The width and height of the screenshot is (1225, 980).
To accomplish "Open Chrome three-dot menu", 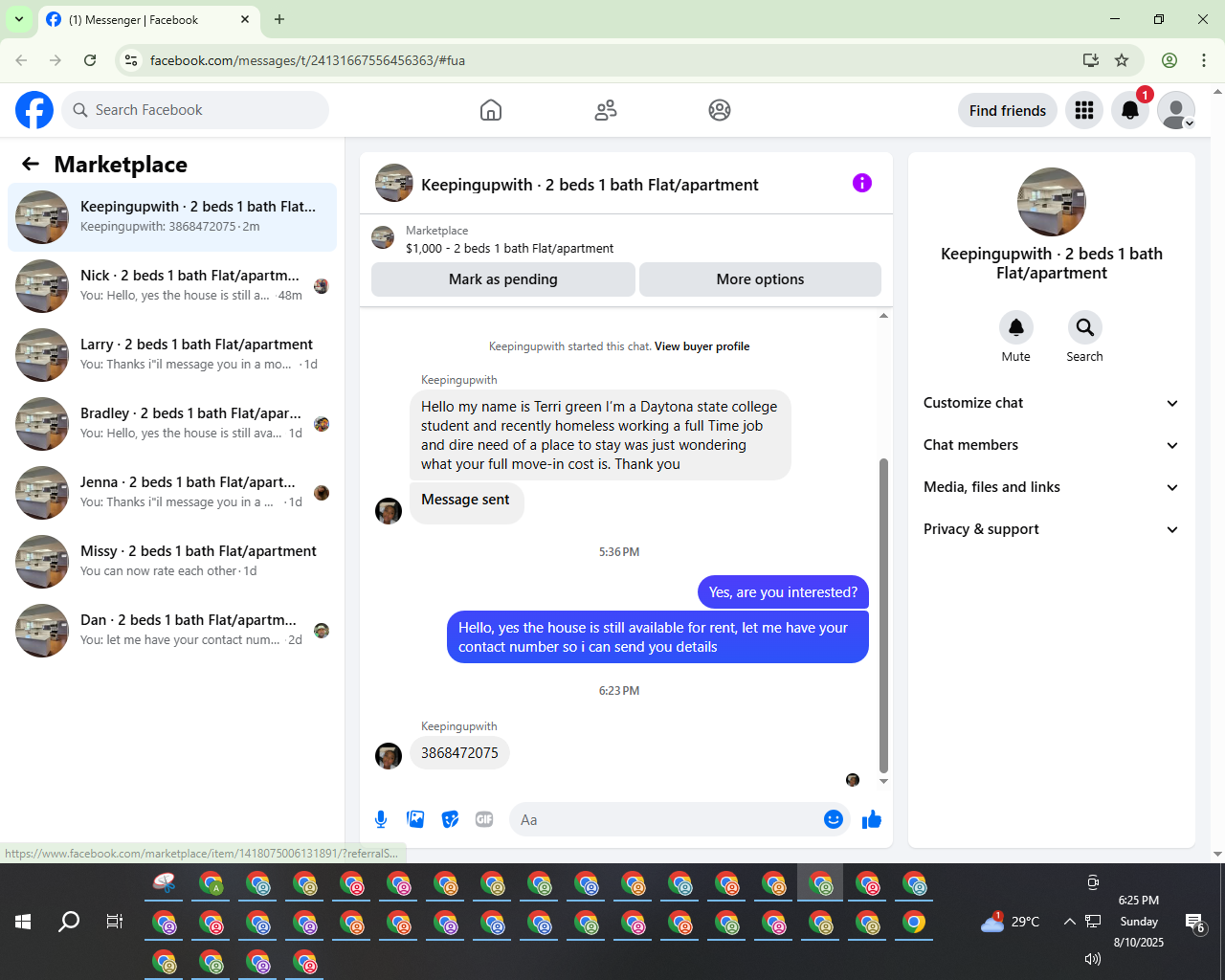I will [1204, 60].
